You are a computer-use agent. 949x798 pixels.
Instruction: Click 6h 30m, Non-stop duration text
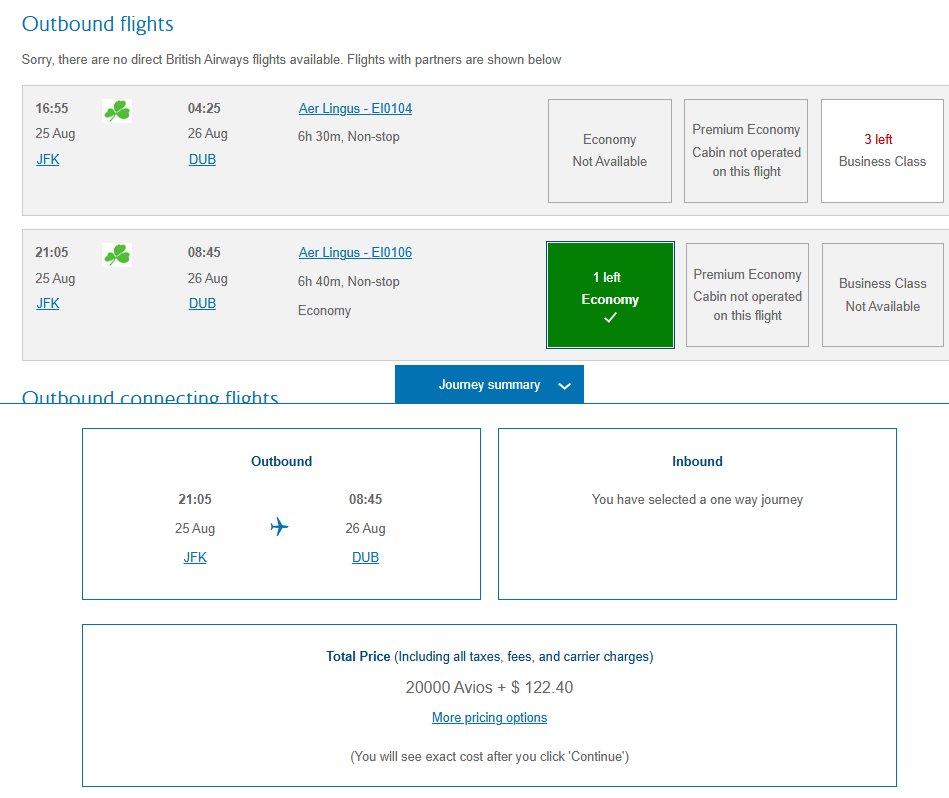point(349,137)
